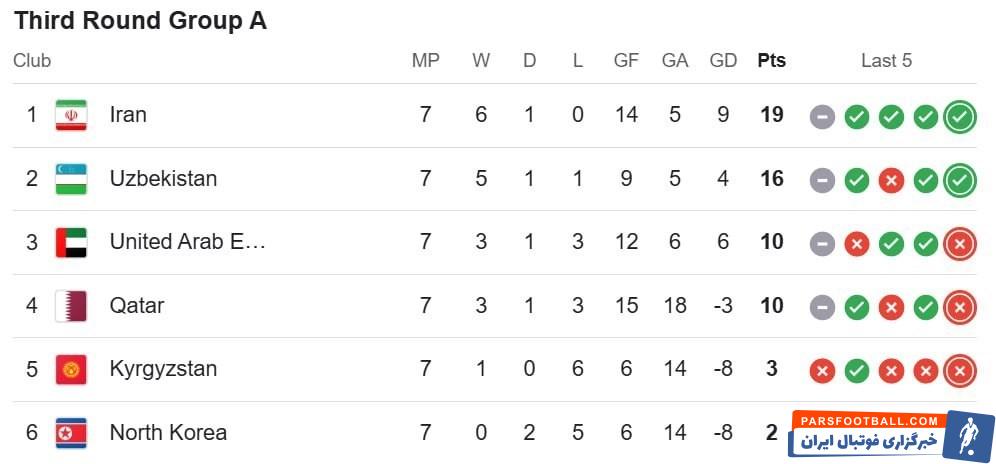
Task: Click the Last 5 column header
Action: point(886,60)
